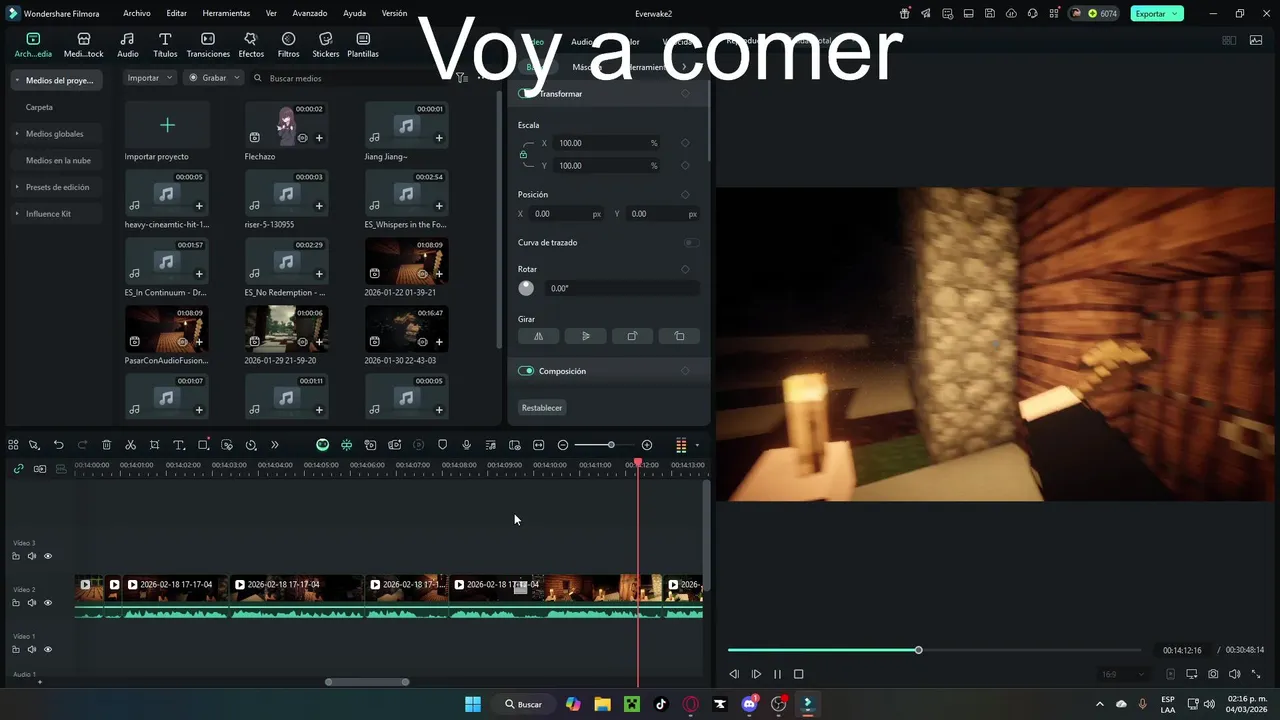The image size is (1280, 720).
Task: Open the Ayuda menu
Action: click(354, 14)
